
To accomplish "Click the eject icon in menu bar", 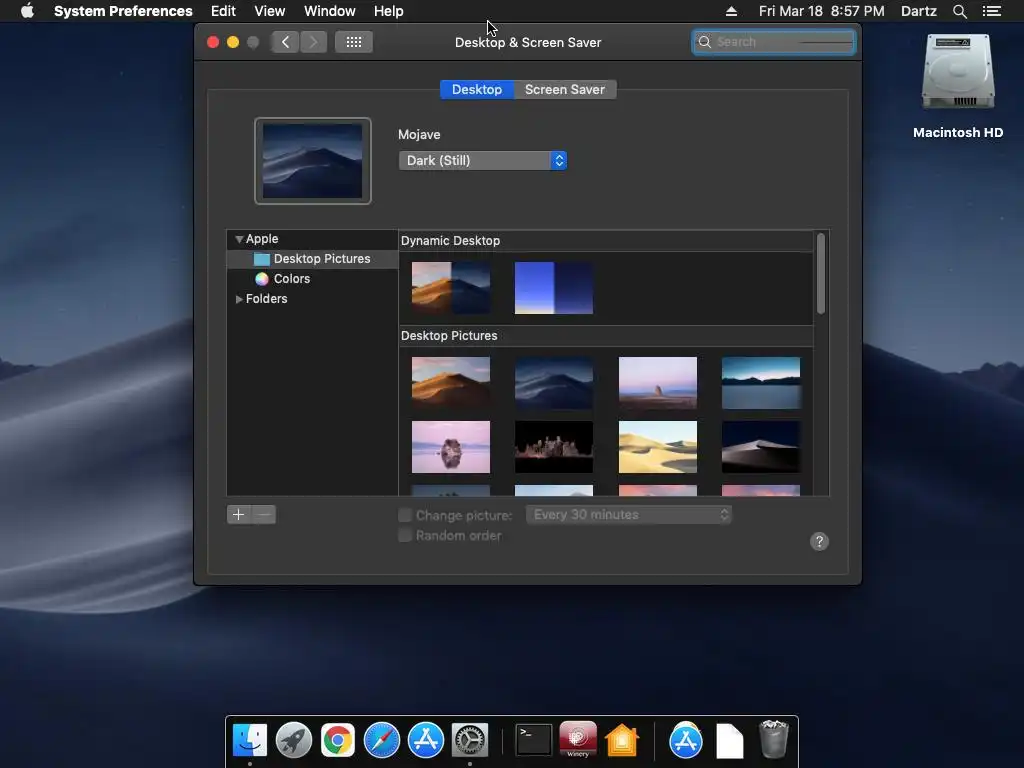I will point(731,11).
